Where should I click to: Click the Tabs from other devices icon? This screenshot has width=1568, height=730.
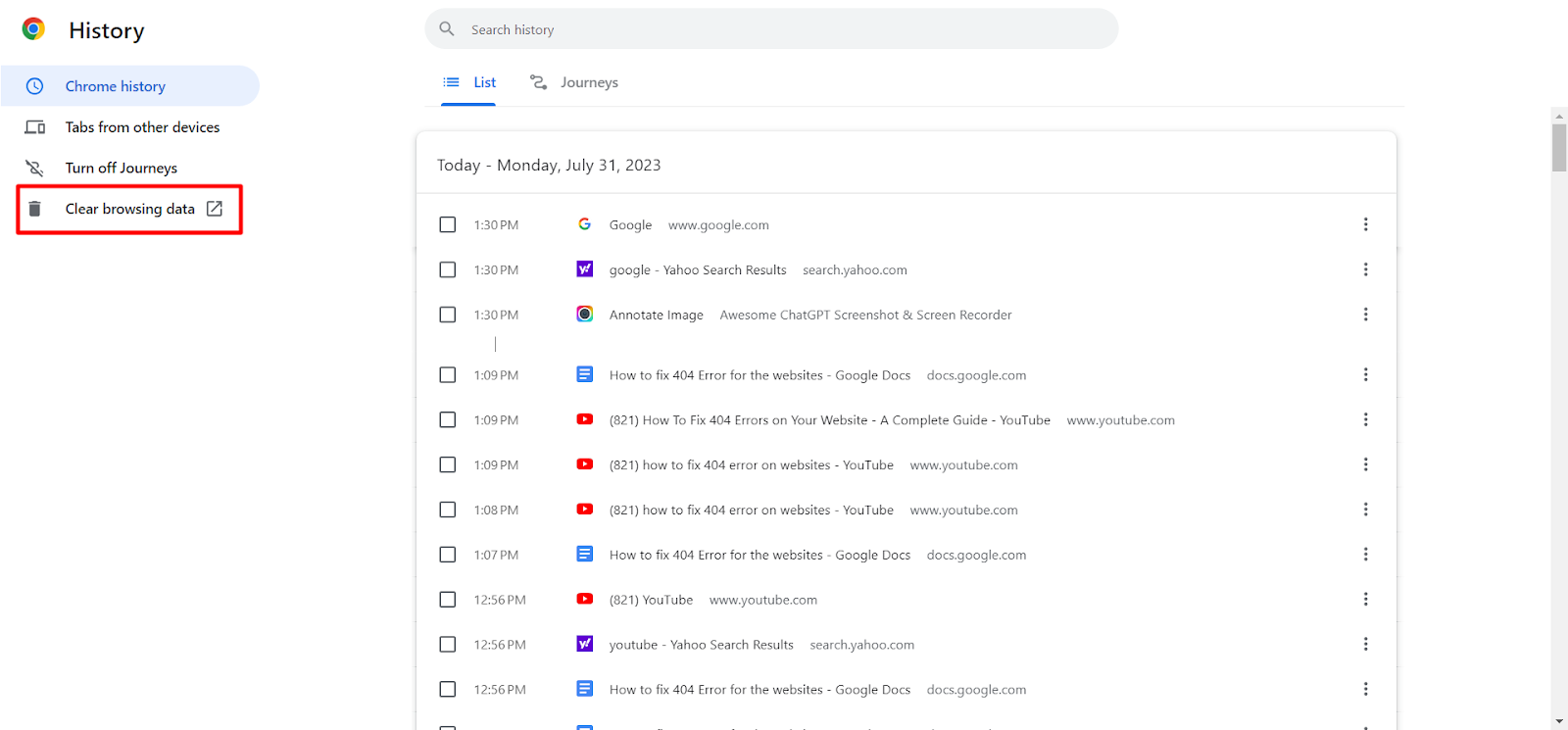click(x=35, y=127)
